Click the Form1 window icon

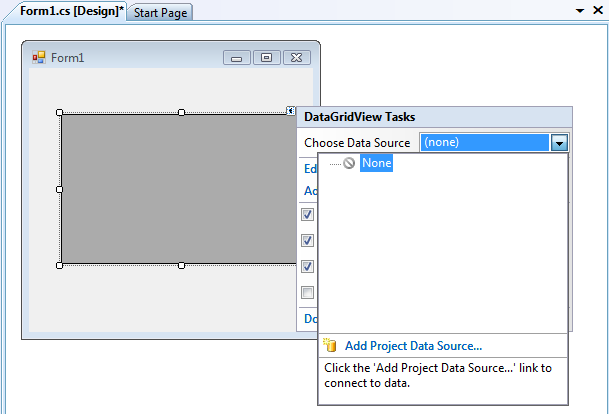[x=39, y=58]
